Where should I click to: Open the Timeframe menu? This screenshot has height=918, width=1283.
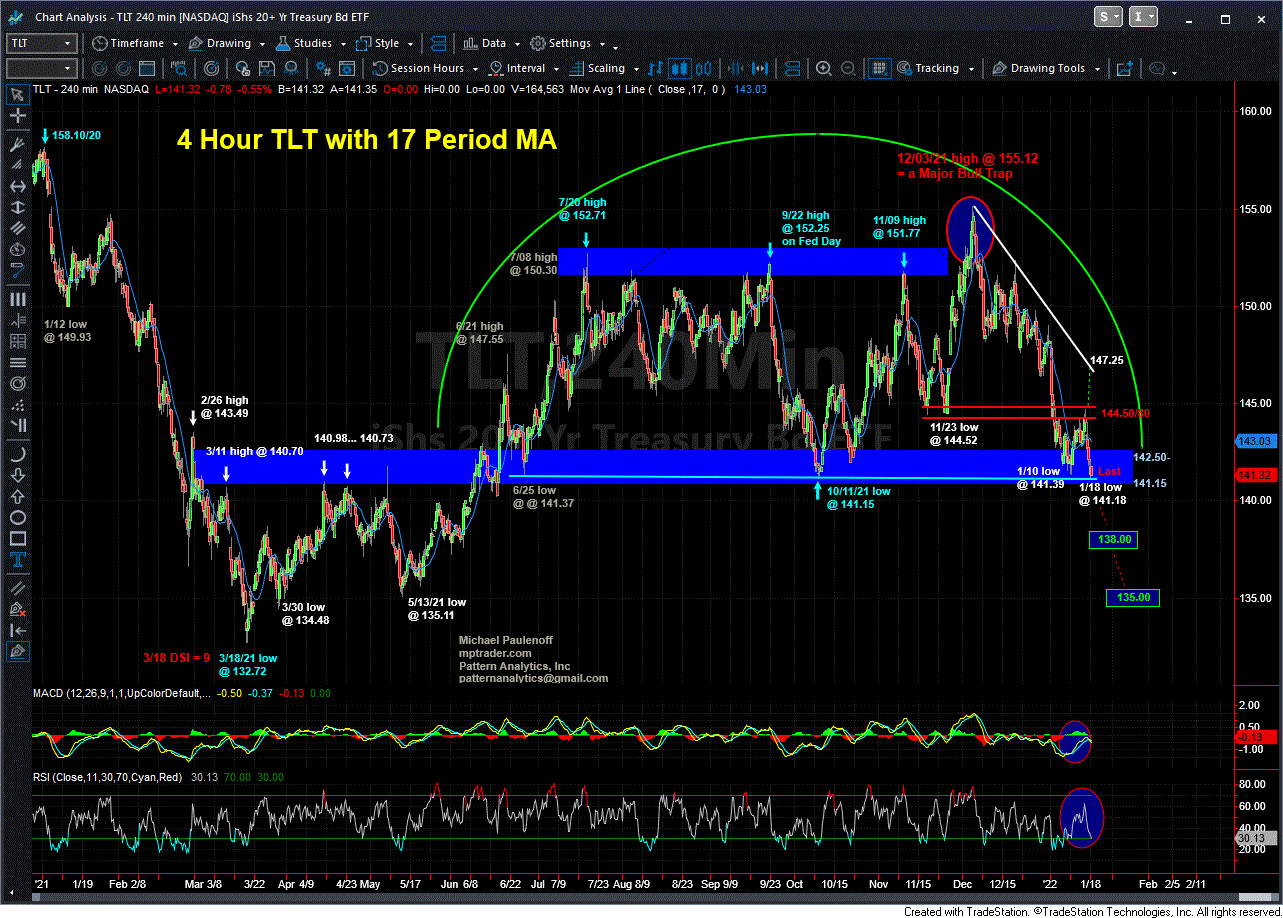pyautogui.click(x=134, y=43)
